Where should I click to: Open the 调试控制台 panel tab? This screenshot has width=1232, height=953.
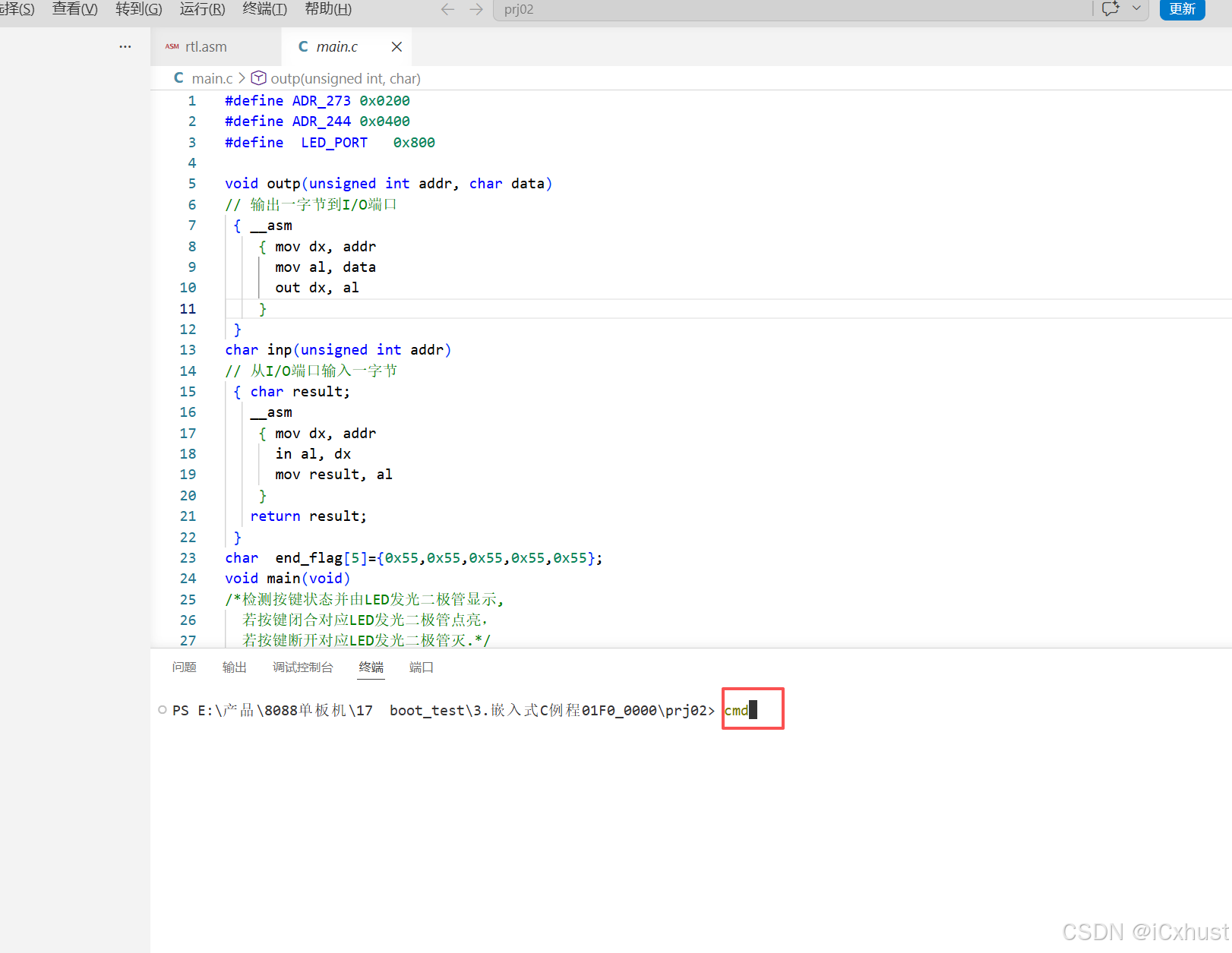click(x=303, y=667)
